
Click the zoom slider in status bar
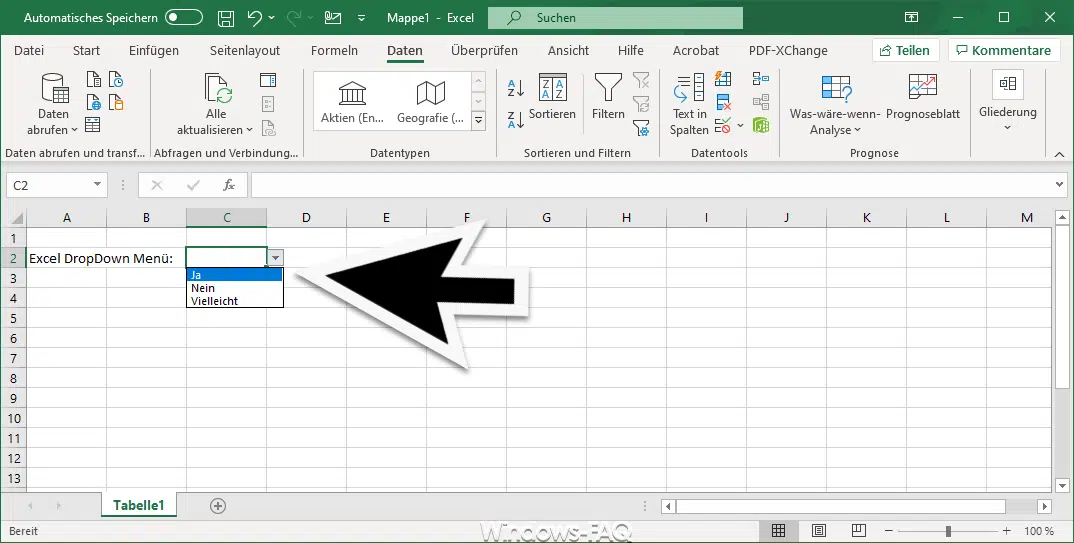tap(948, 531)
